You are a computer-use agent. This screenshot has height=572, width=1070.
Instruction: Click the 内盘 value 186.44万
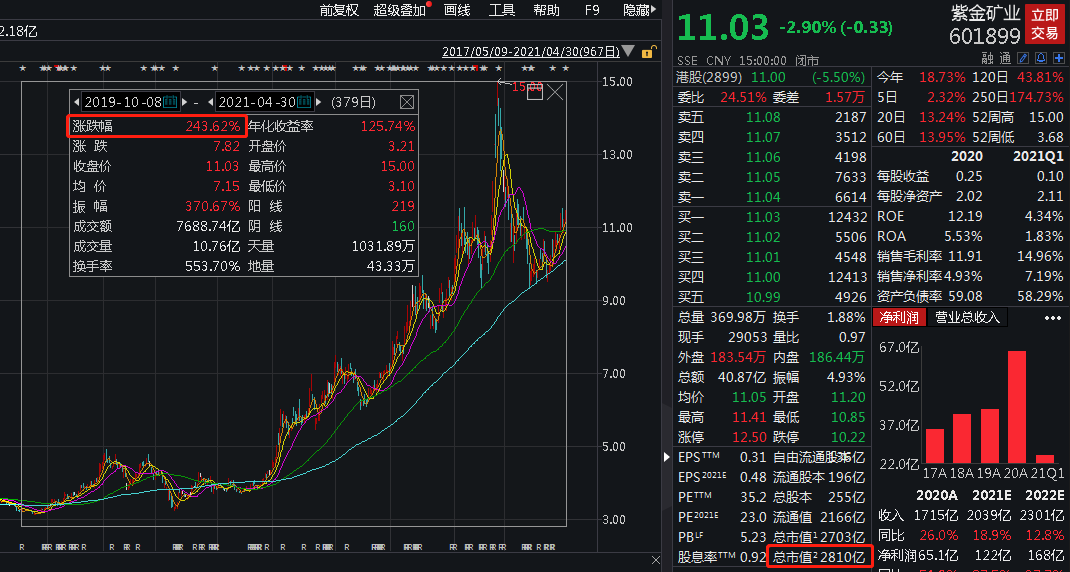837,357
